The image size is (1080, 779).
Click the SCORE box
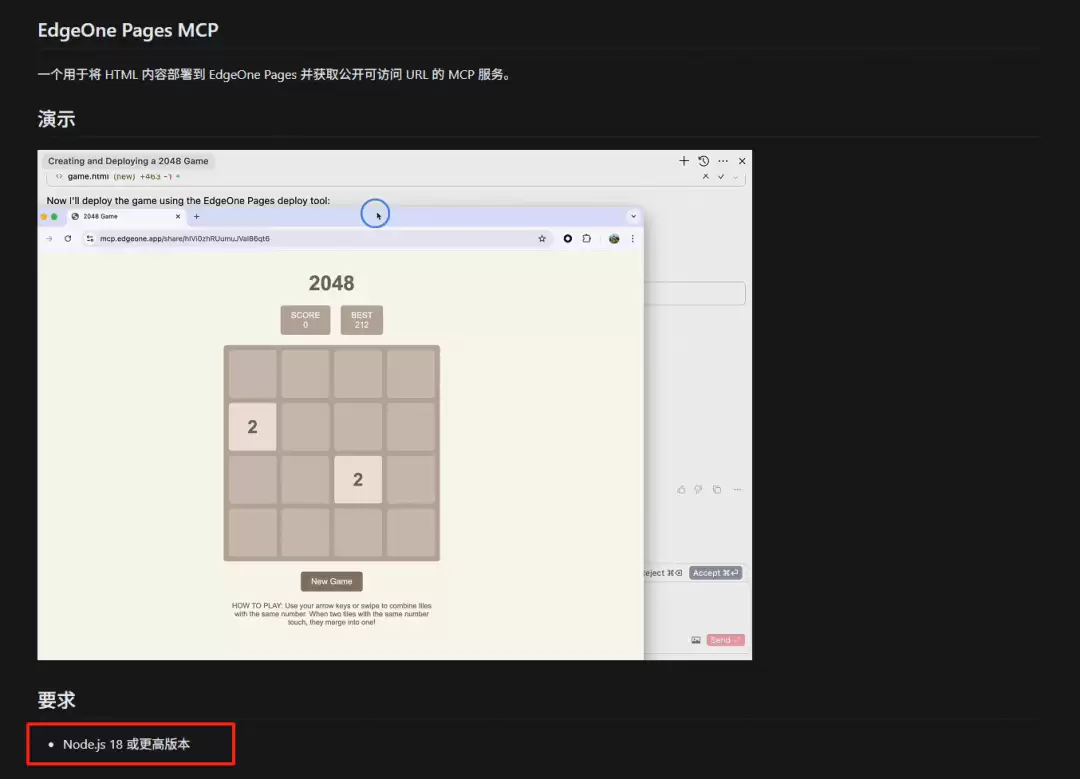coord(305,320)
